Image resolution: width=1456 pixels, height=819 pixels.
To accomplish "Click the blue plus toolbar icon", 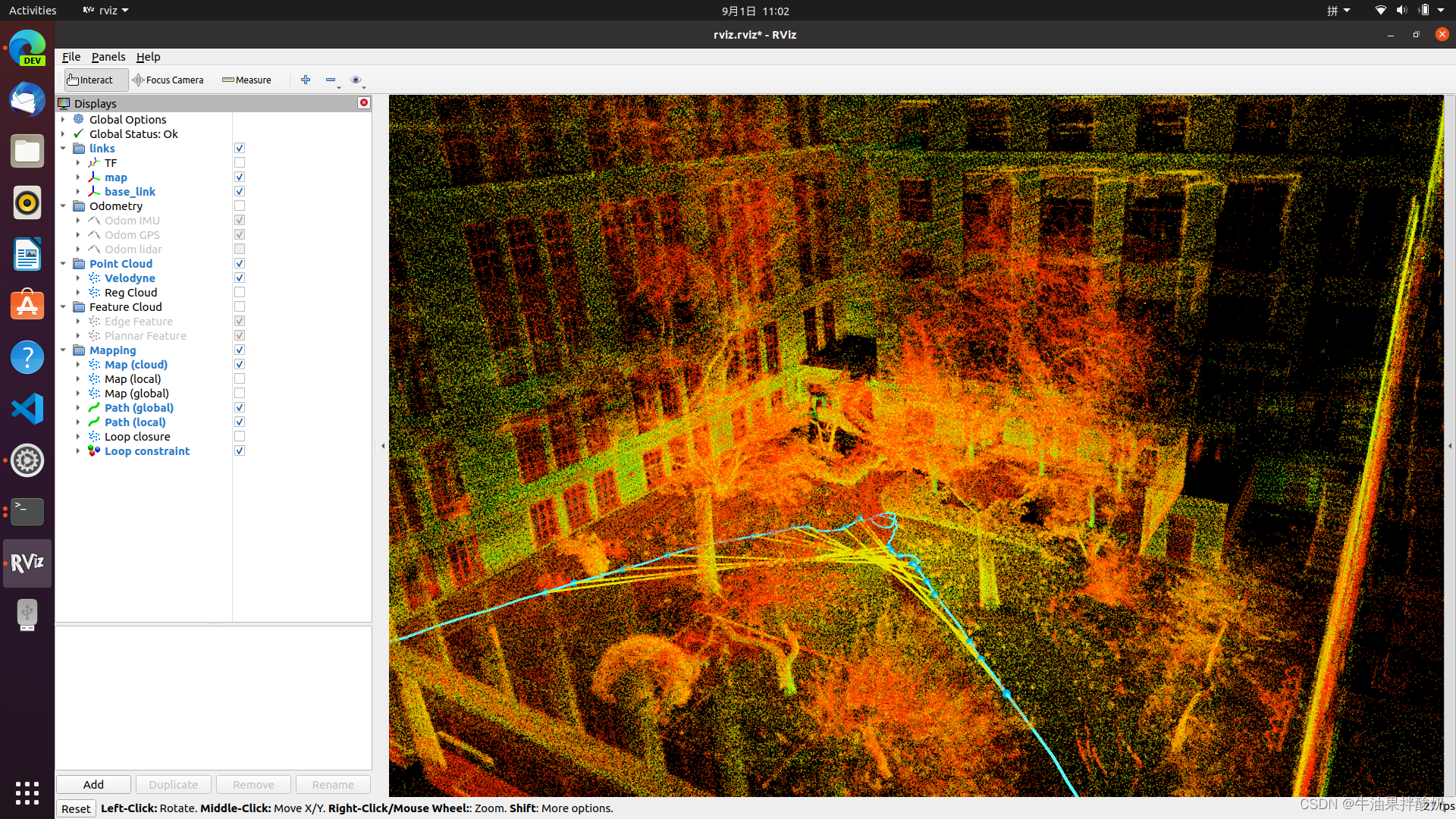I will (x=306, y=80).
